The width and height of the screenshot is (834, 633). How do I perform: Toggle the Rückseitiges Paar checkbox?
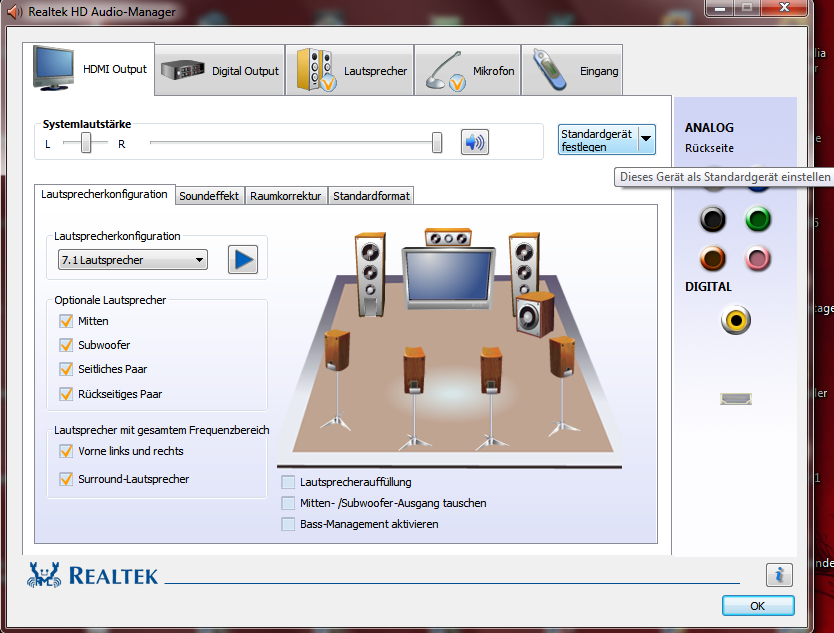click(x=66, y=394)
